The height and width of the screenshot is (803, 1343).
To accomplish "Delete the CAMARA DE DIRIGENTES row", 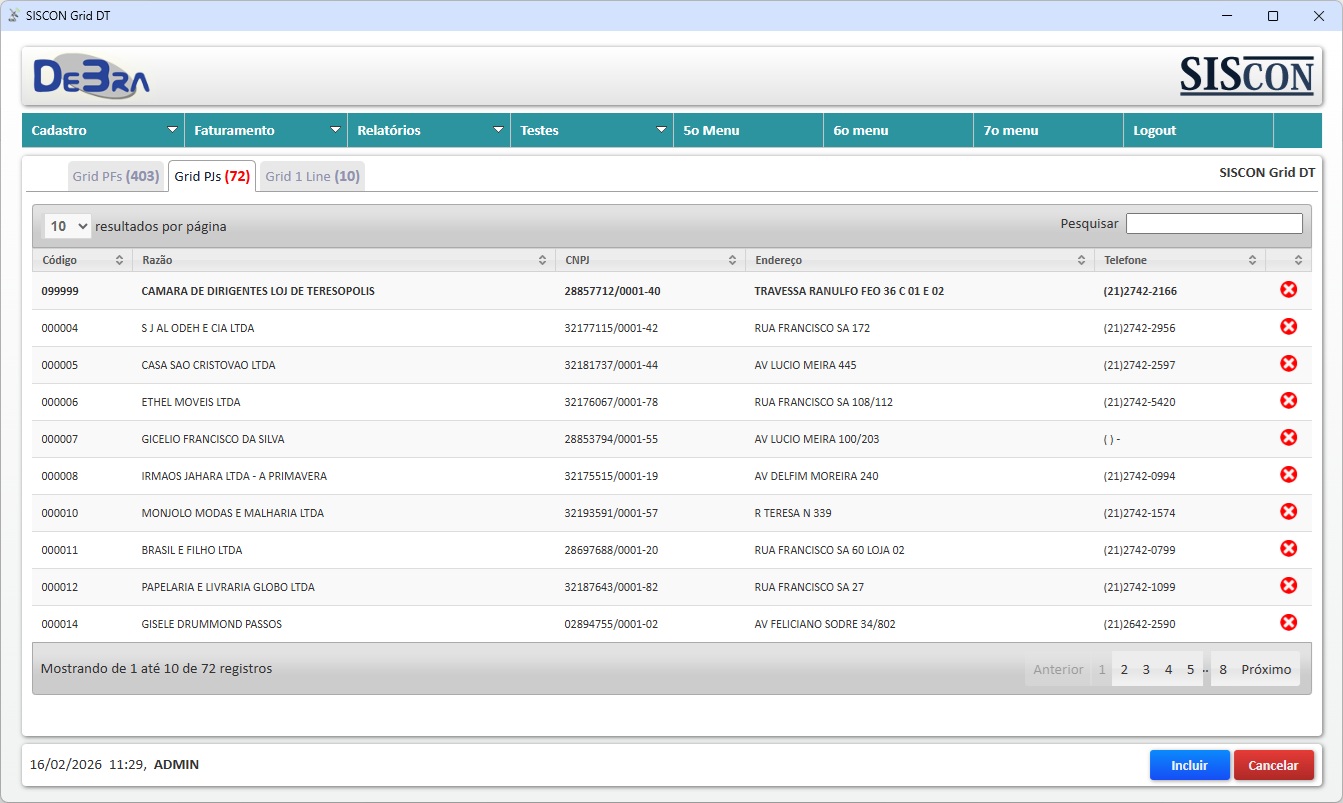I will [x=1288, y=290].
